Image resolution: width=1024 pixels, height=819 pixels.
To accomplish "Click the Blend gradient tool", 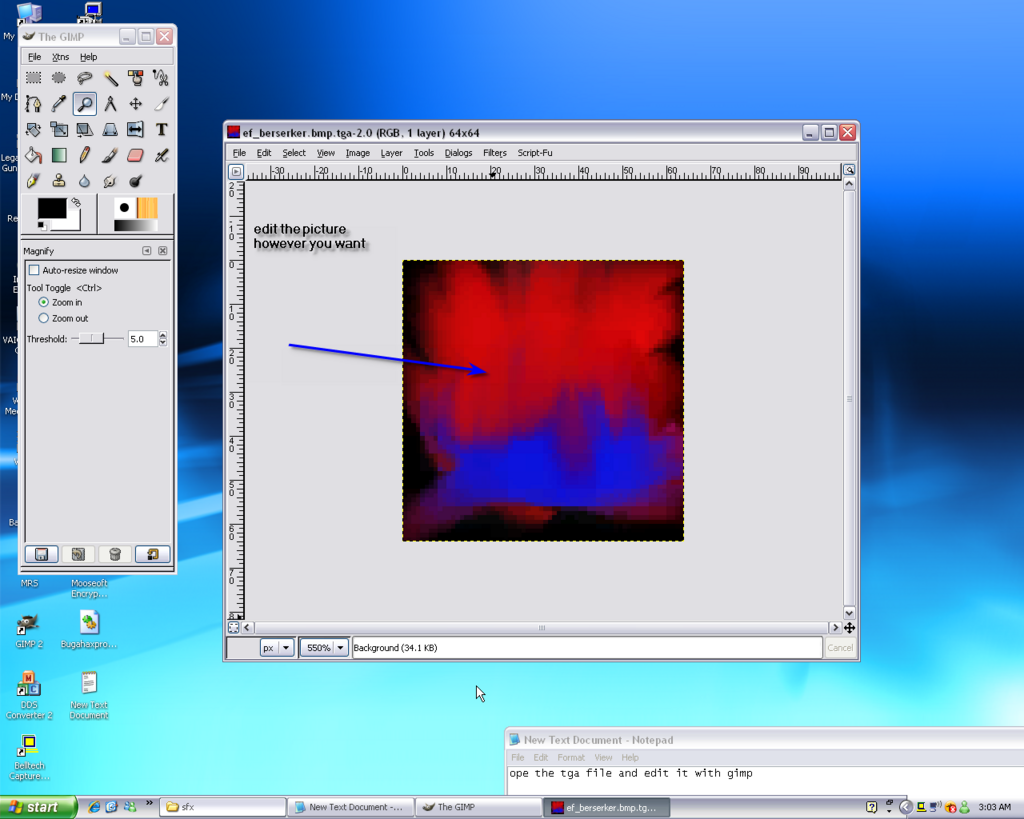I will point(59,155).
